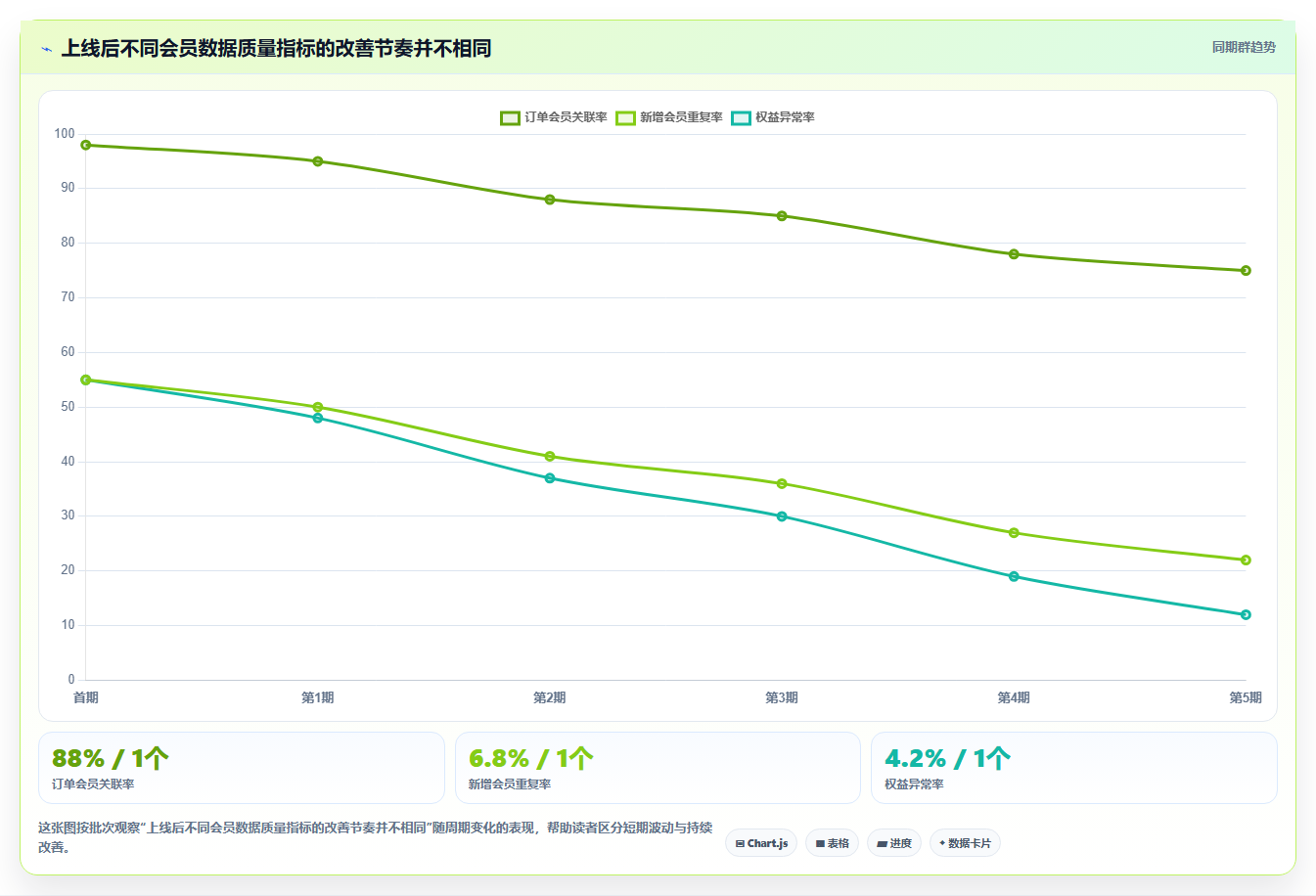Open the 88% 订单会员关联率 stat card

click(242, 768)
